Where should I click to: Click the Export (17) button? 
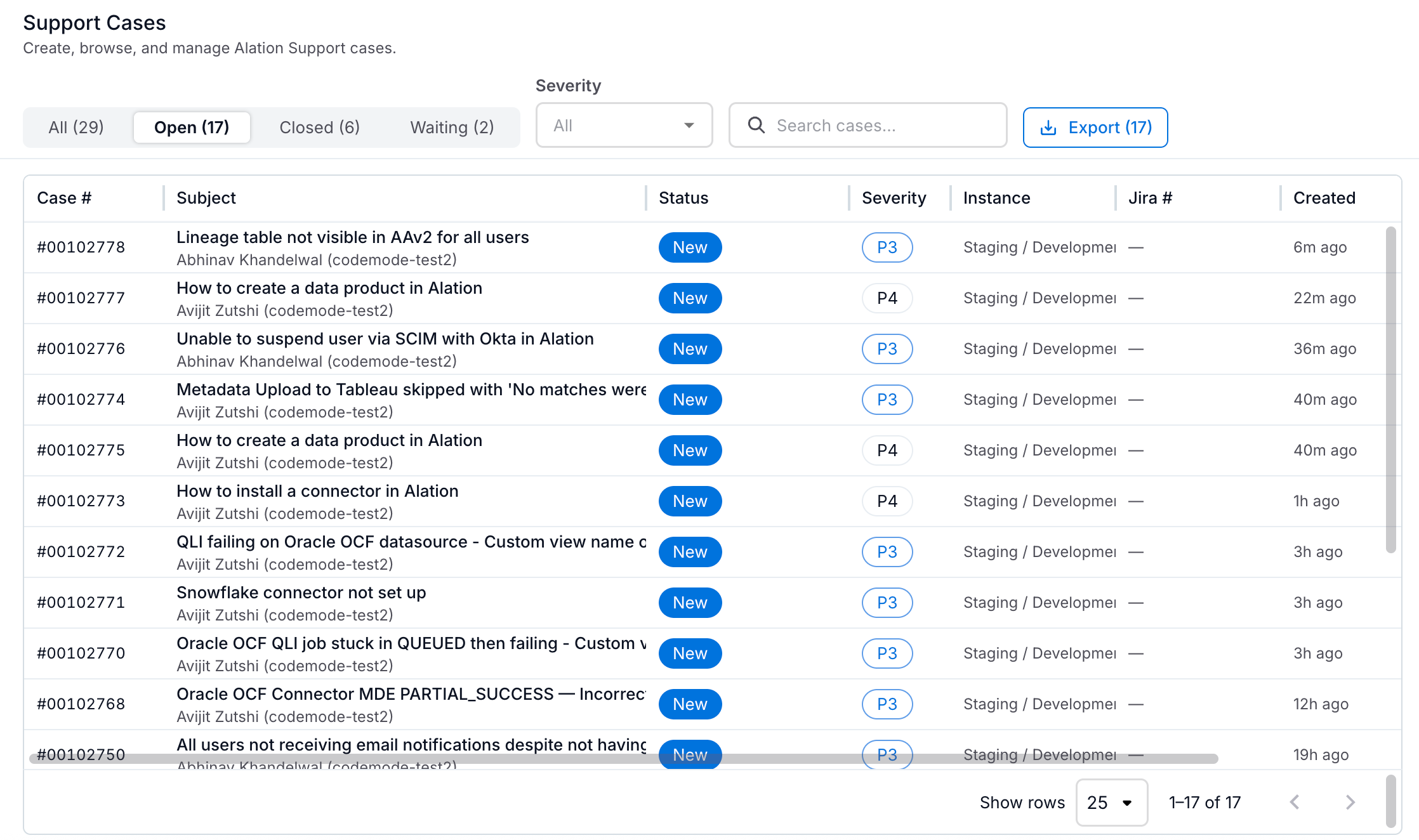point(1095,128)
